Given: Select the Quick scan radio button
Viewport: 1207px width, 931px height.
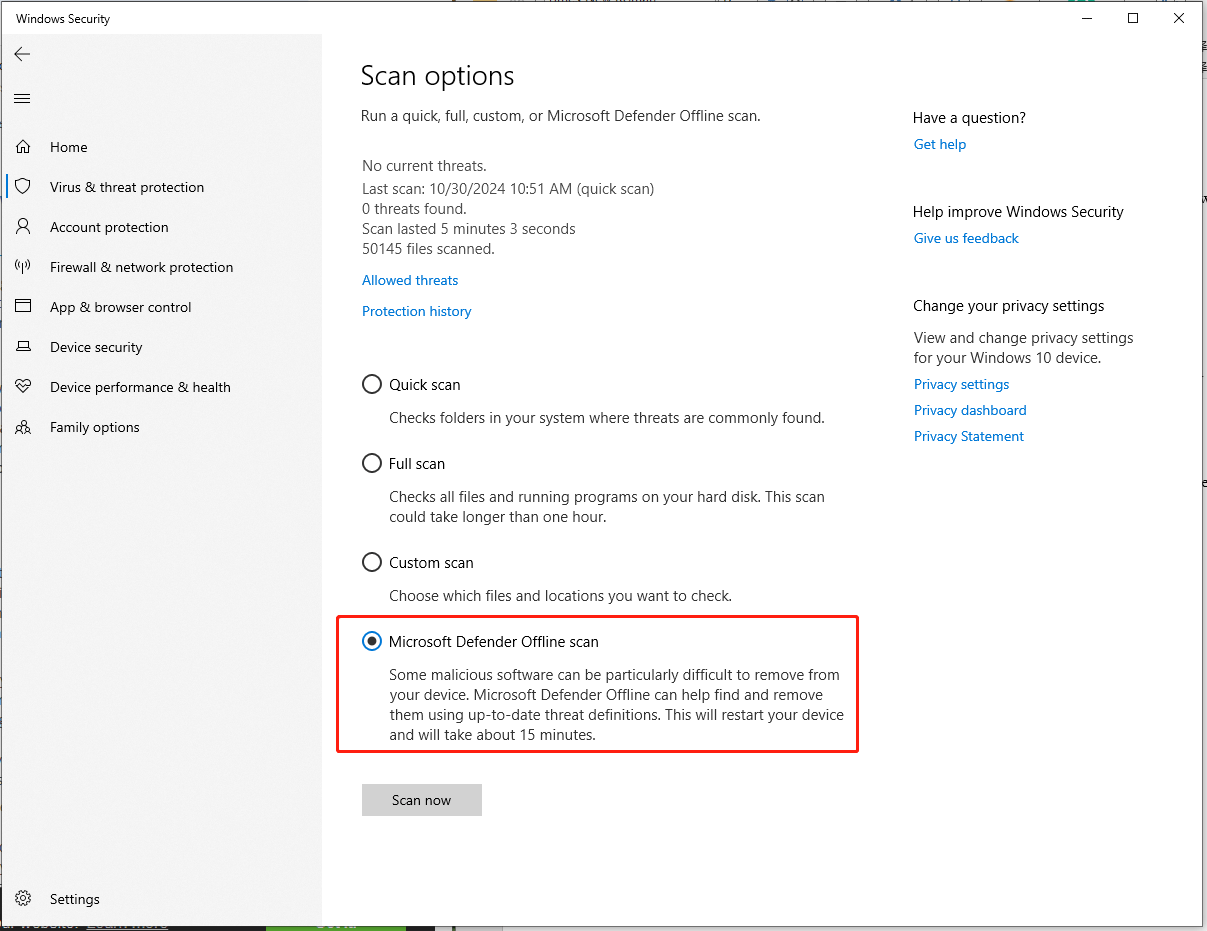Looking at the screenshot, I should [x=372, y=384].
